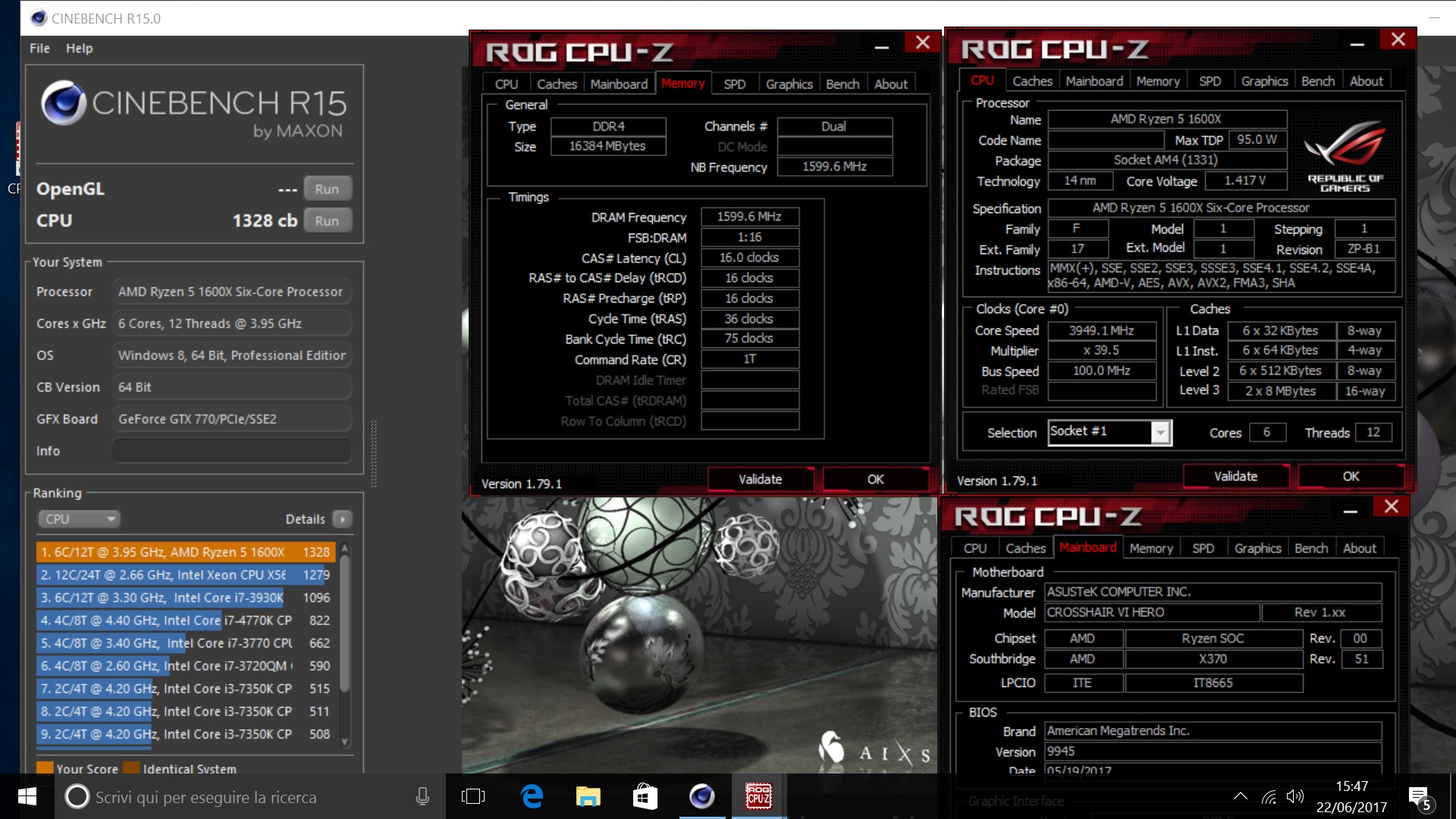1456x819 pixels.
Task: Click ranking scrollbar down arrow
Action: [345, 742]
